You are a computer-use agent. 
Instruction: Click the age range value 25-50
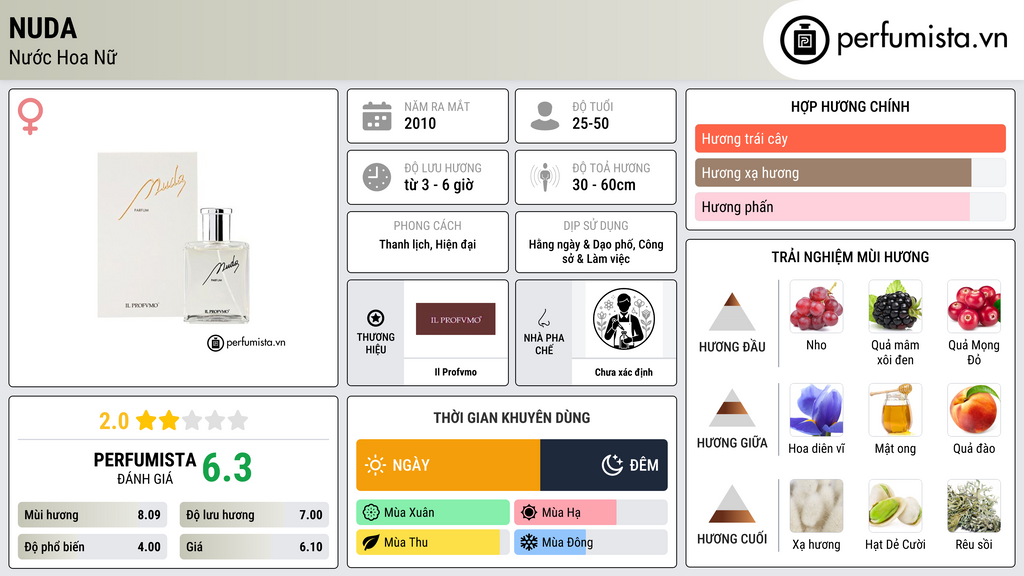pyautogui.click(x=590, y=123)
